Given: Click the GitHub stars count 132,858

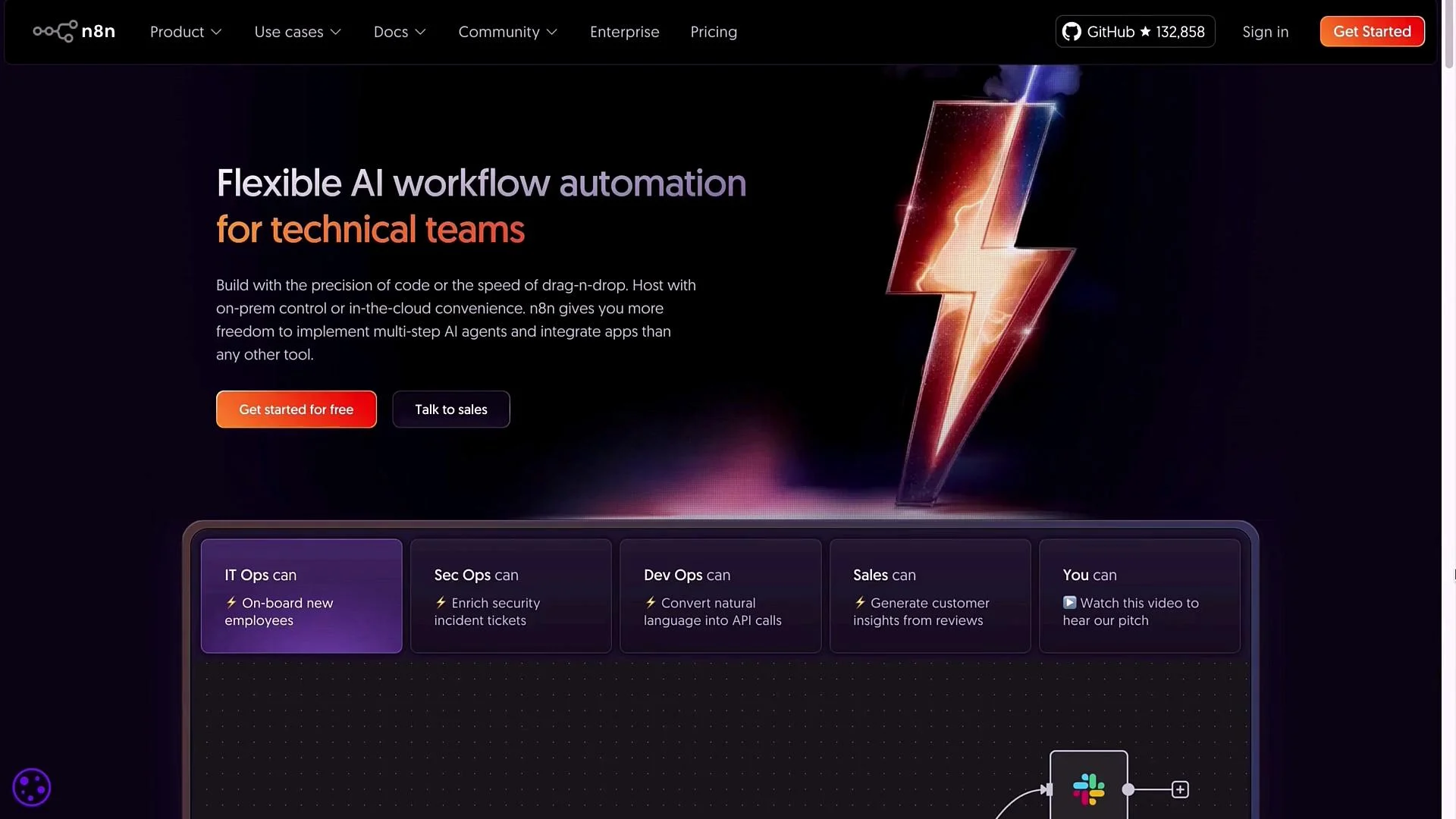Looking at the screenshot, I should point(1180,32).
